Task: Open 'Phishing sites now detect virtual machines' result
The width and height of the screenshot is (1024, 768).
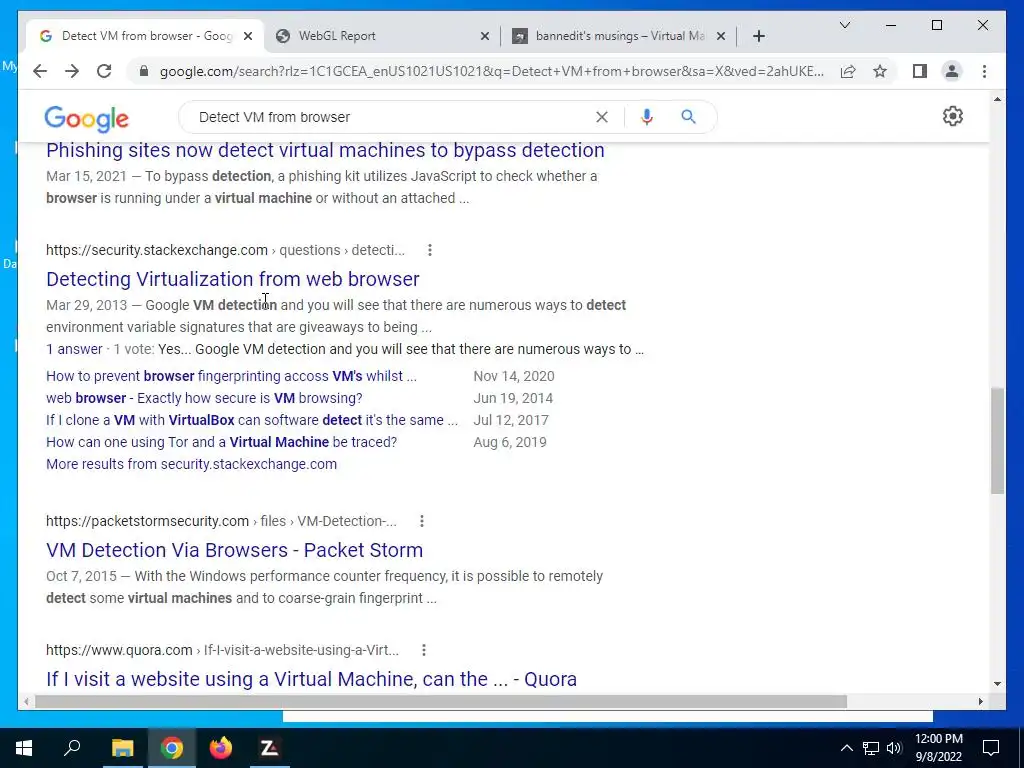Action: coord(325,150)
